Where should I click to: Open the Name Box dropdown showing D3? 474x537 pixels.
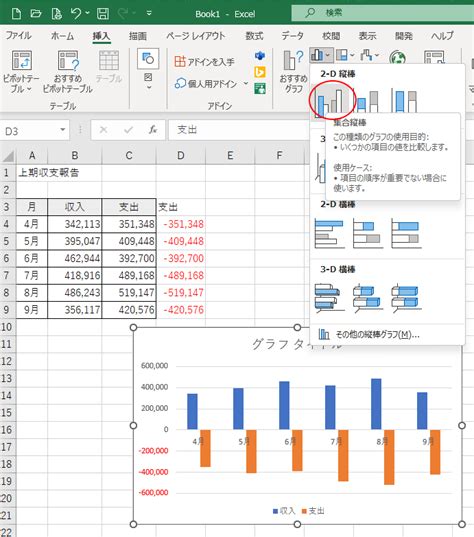[63, 130]
